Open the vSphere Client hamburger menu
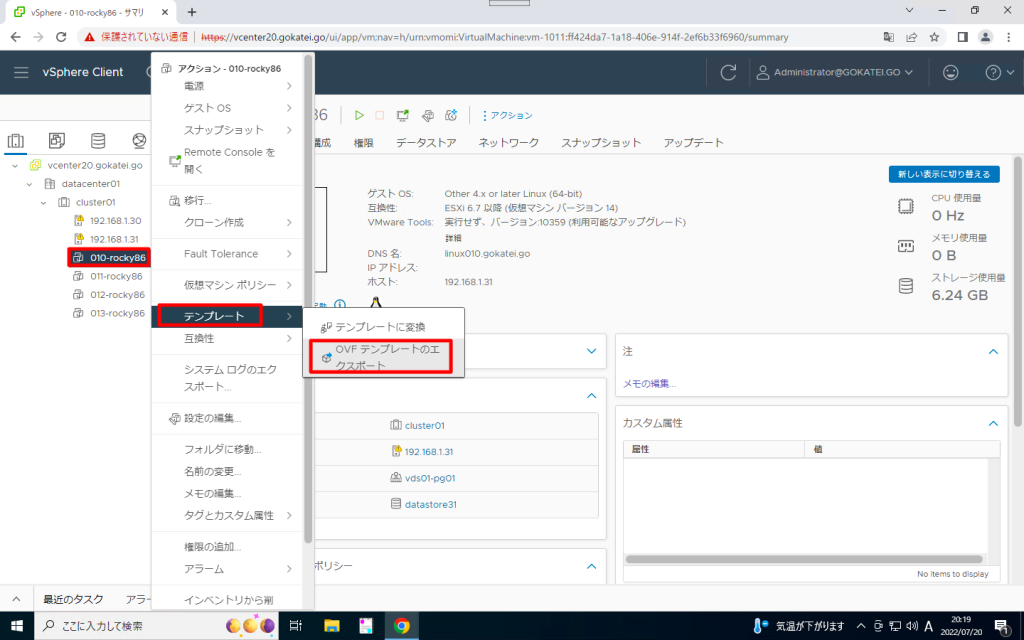 point(22,72)
